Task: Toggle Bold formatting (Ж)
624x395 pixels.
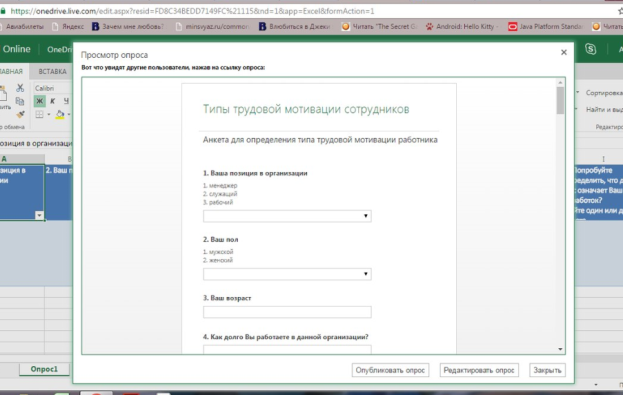Action: coord(39,101)
